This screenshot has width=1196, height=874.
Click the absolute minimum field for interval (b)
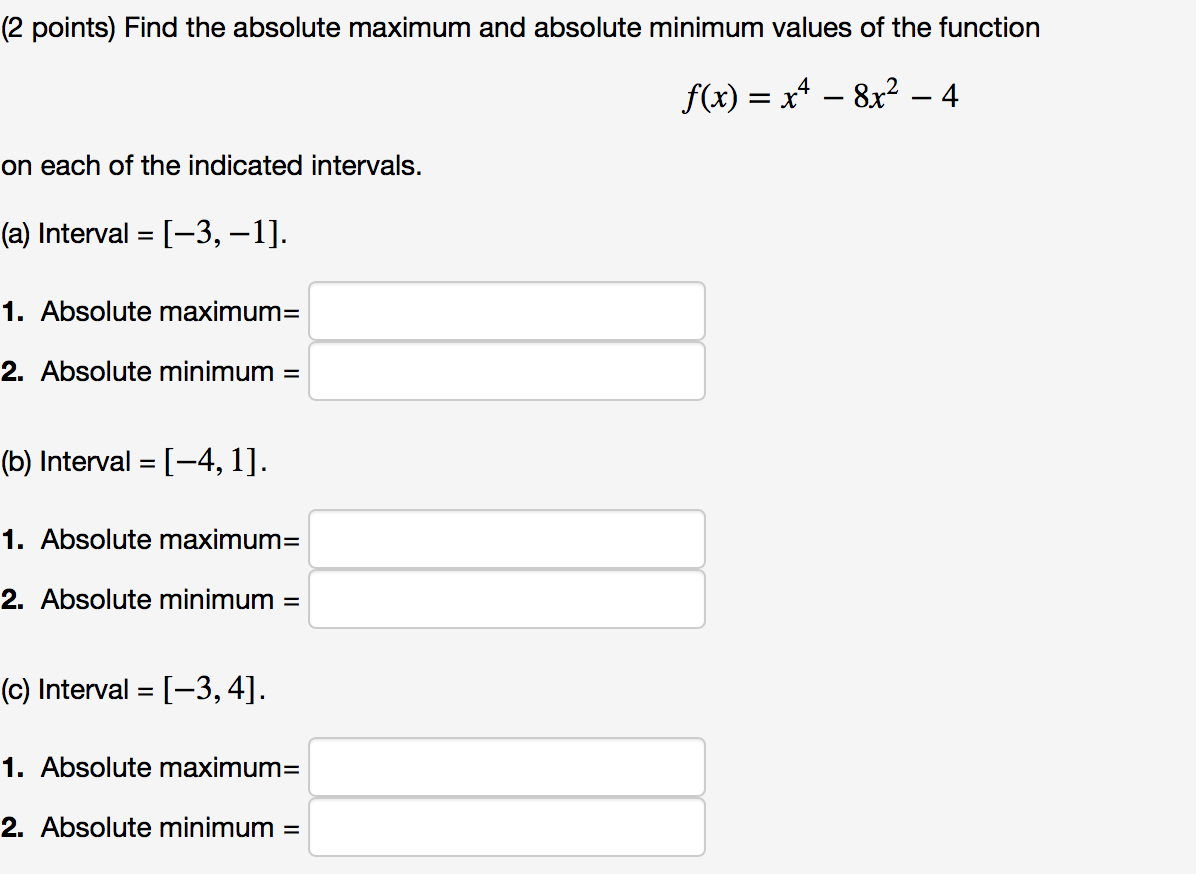pyautogui.click(x=507, y=599)
